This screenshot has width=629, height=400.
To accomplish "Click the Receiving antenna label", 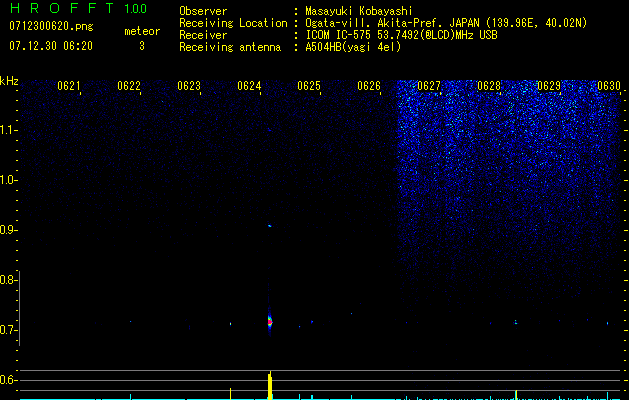I will click(x=230, y=47).
